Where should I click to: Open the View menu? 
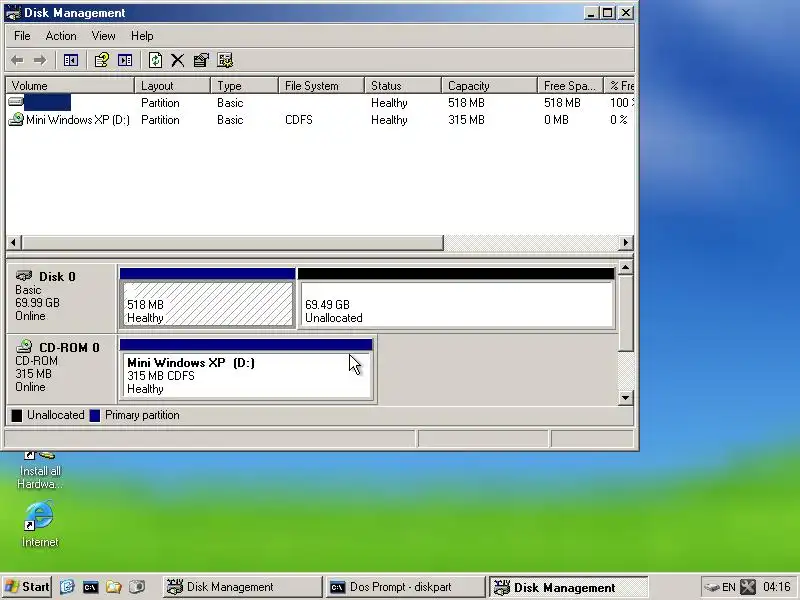(x=103, y=36)
